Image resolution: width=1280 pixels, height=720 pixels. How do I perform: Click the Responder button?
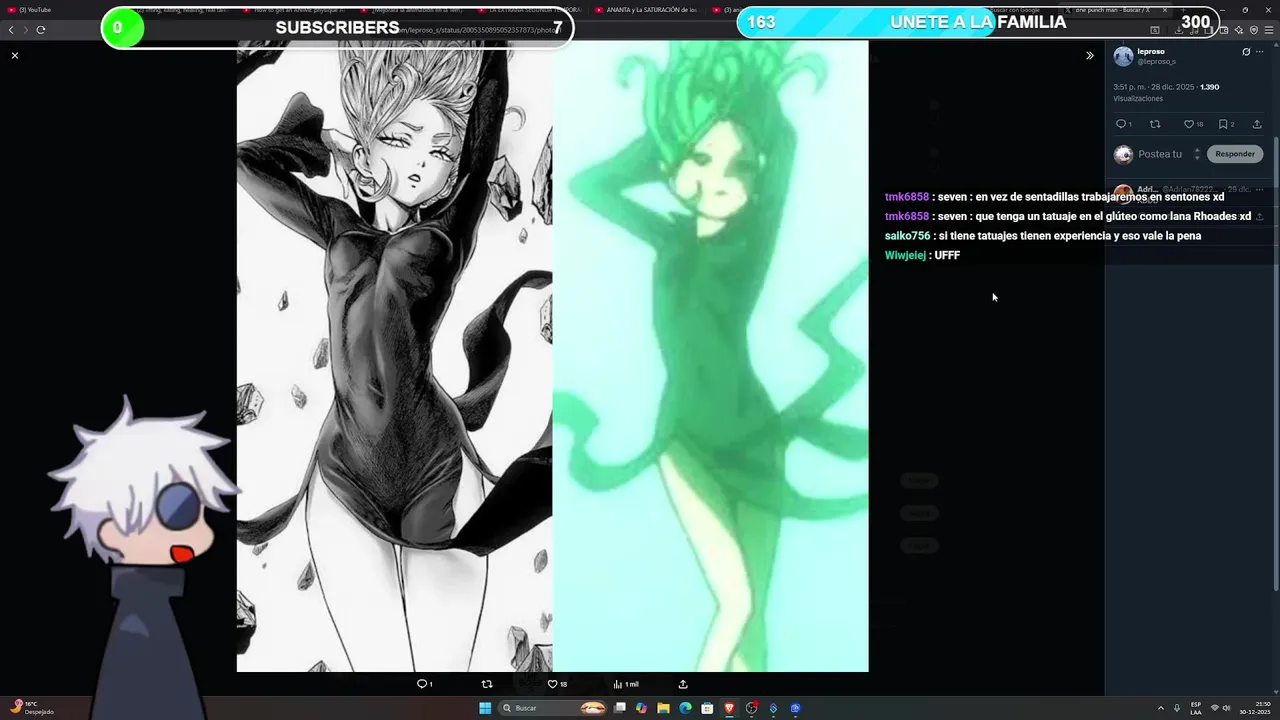1235,154
